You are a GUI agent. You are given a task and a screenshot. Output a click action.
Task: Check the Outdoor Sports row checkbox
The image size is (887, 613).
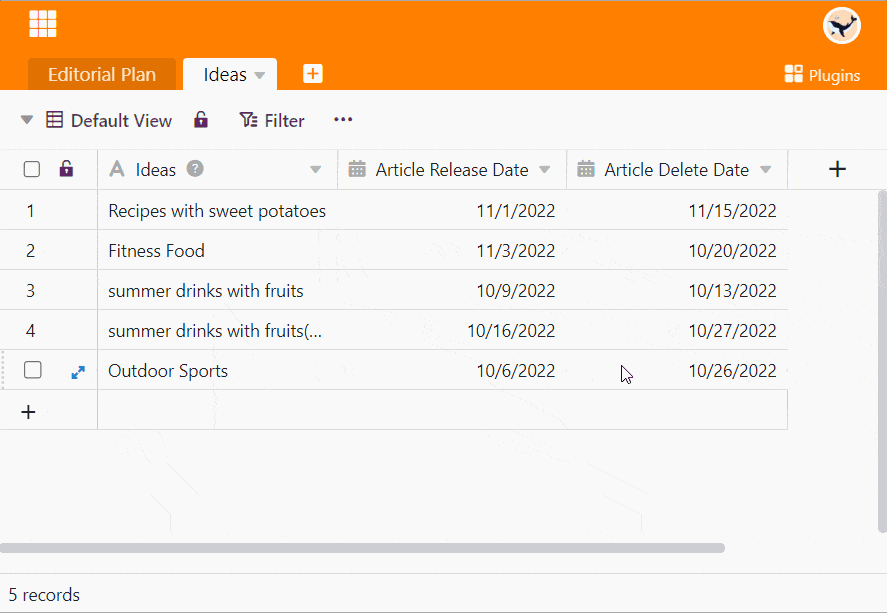33,370
